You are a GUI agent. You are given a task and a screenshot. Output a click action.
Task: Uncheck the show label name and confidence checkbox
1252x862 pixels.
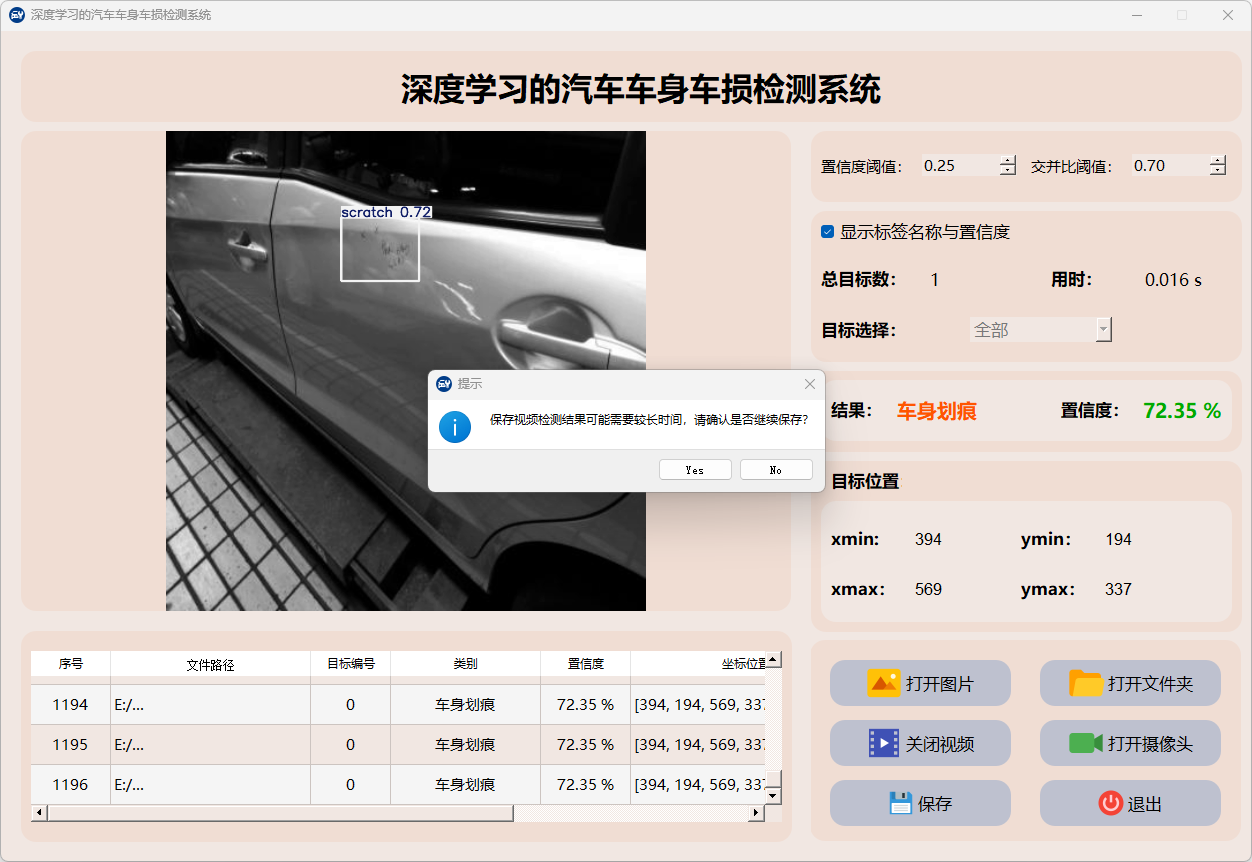tap(827, 232)
